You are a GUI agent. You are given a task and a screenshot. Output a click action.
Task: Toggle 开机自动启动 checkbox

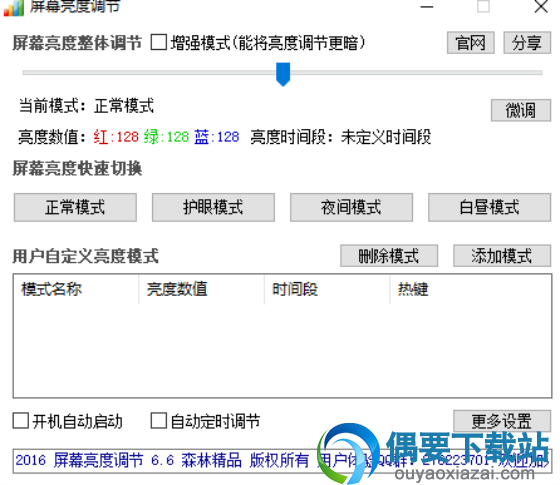[x=21, y=420]
